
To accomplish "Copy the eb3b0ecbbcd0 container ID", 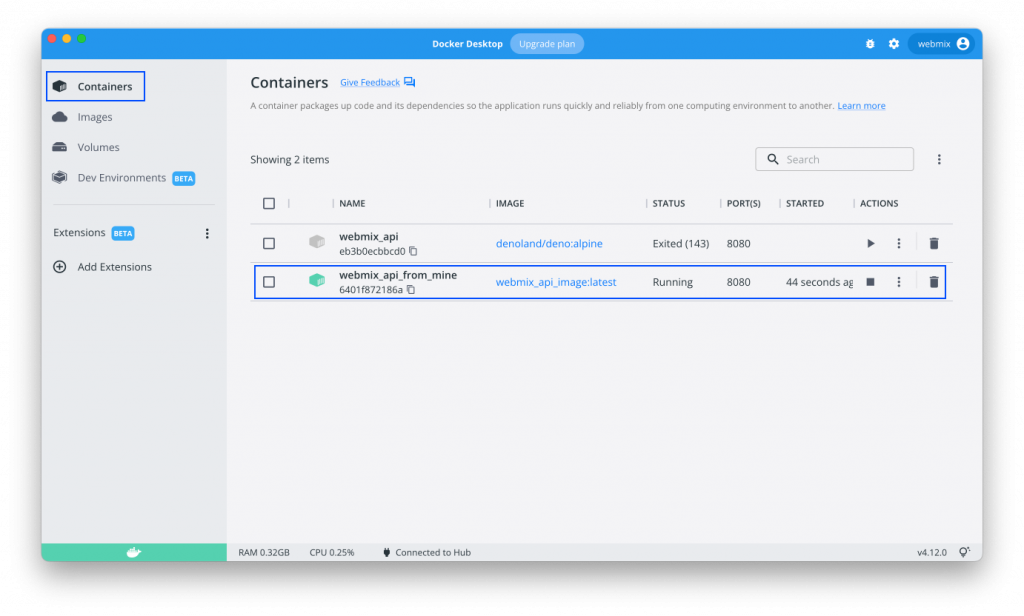I will (x=413, y=251).
